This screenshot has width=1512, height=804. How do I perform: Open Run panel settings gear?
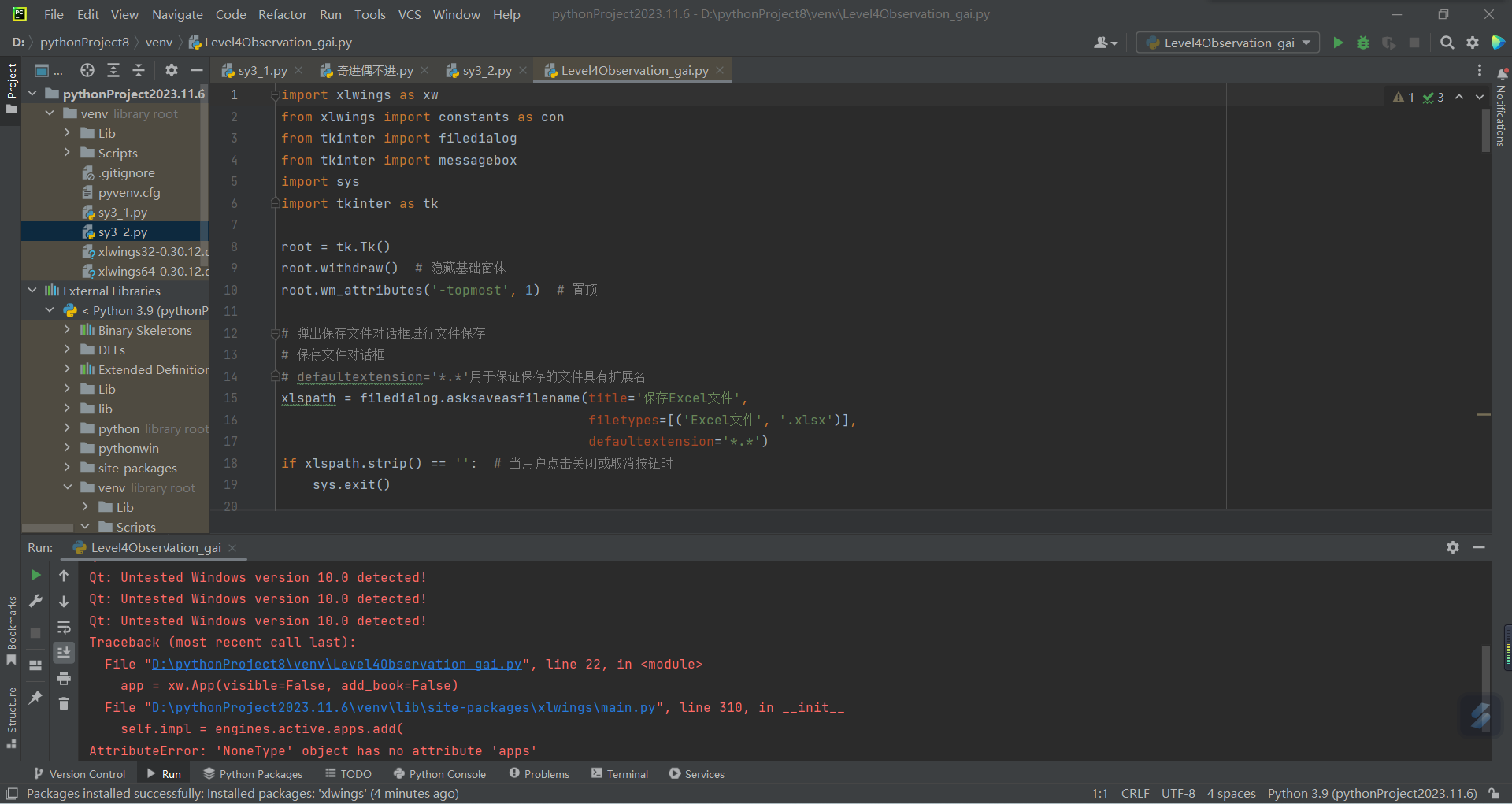[1453, 547]
